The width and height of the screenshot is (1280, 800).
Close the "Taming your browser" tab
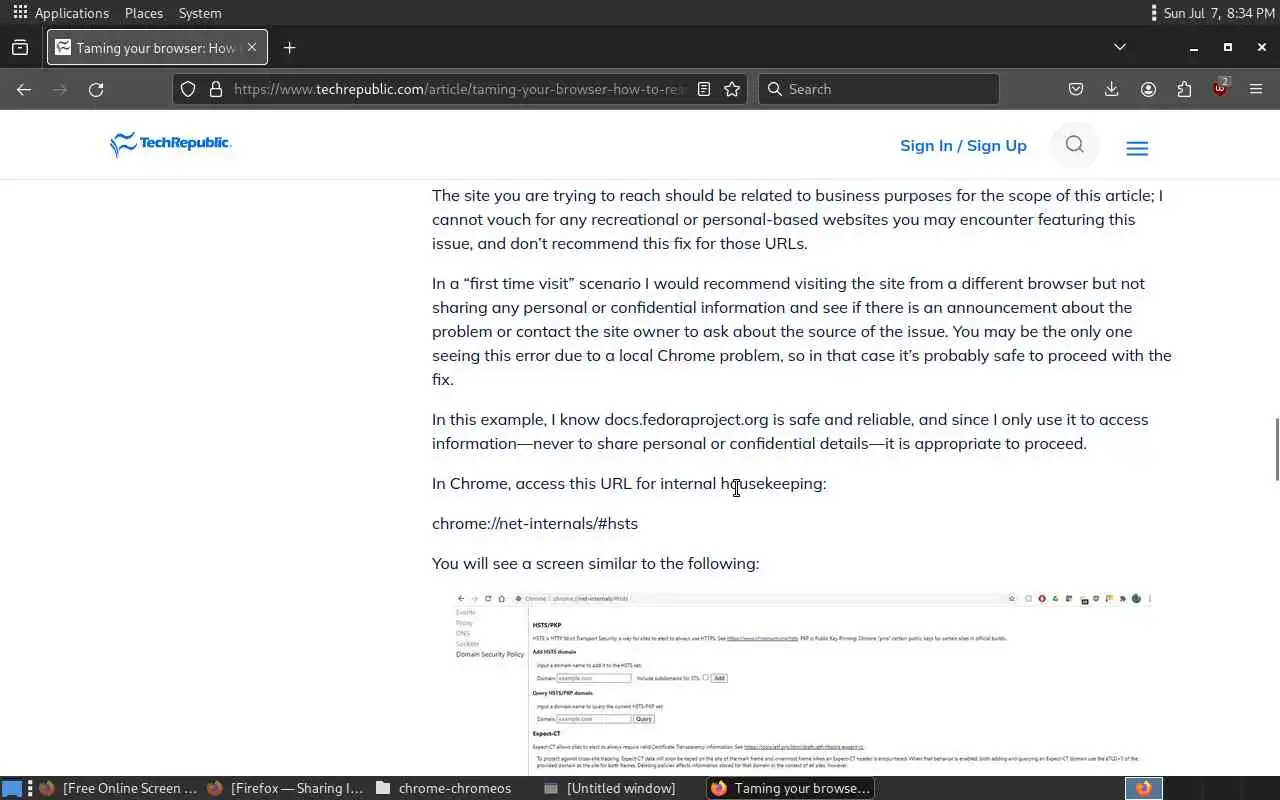click(252, 47)
